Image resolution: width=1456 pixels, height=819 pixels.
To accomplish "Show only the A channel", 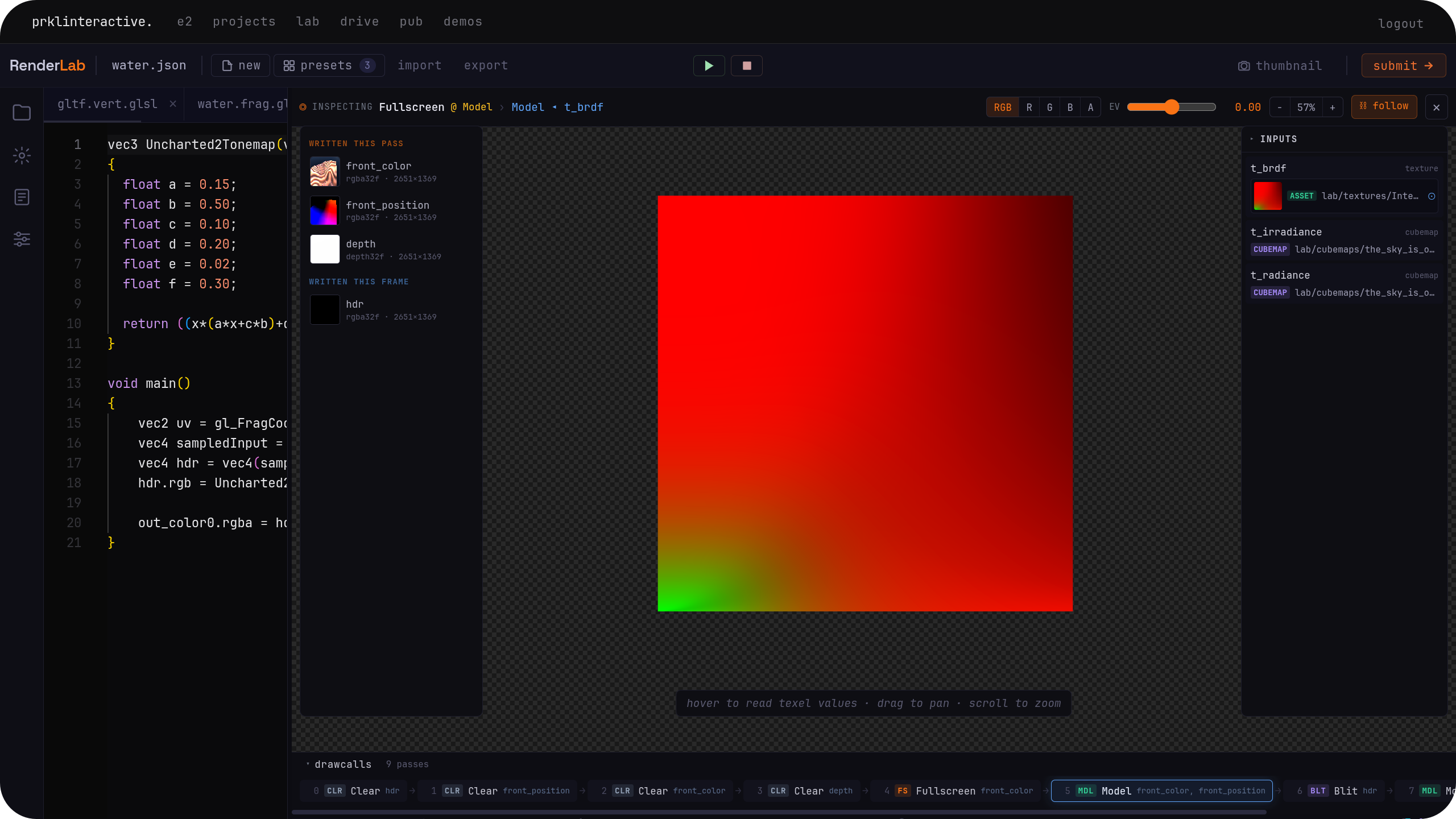I will [x=1090, y=107].
